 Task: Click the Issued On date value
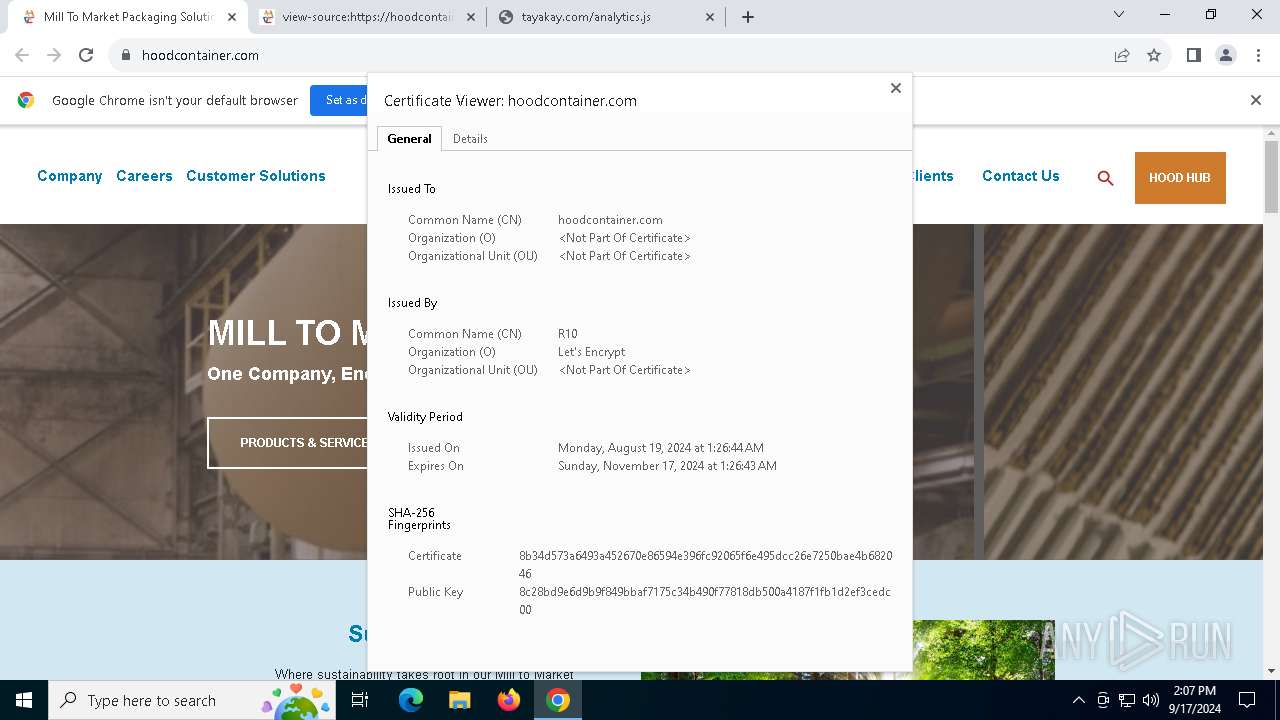pos(660,448)
